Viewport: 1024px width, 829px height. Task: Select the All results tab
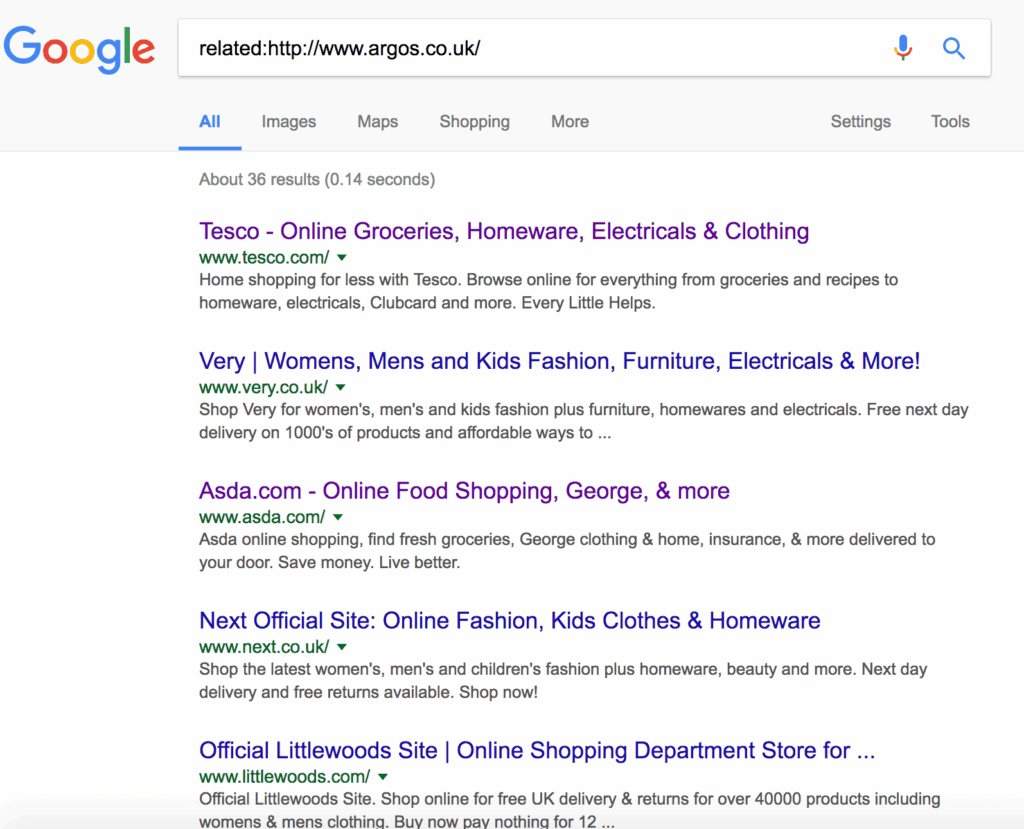[x=209, y=121]
